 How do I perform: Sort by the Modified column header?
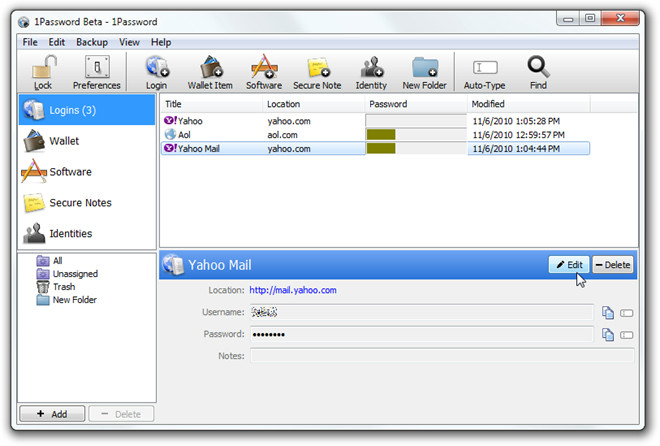[x=529, y=104]
